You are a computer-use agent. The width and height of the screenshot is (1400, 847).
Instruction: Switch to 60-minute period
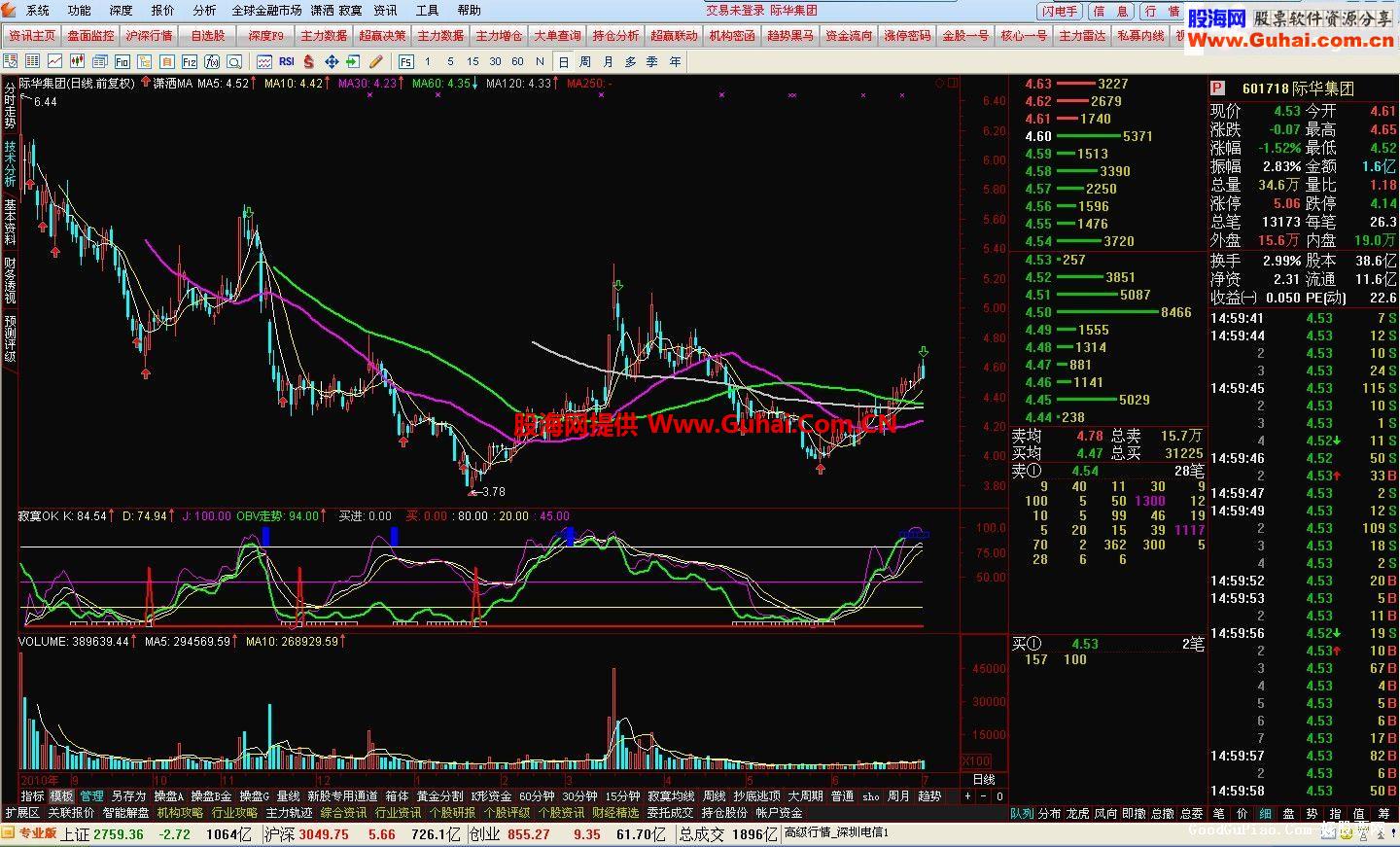517,61
